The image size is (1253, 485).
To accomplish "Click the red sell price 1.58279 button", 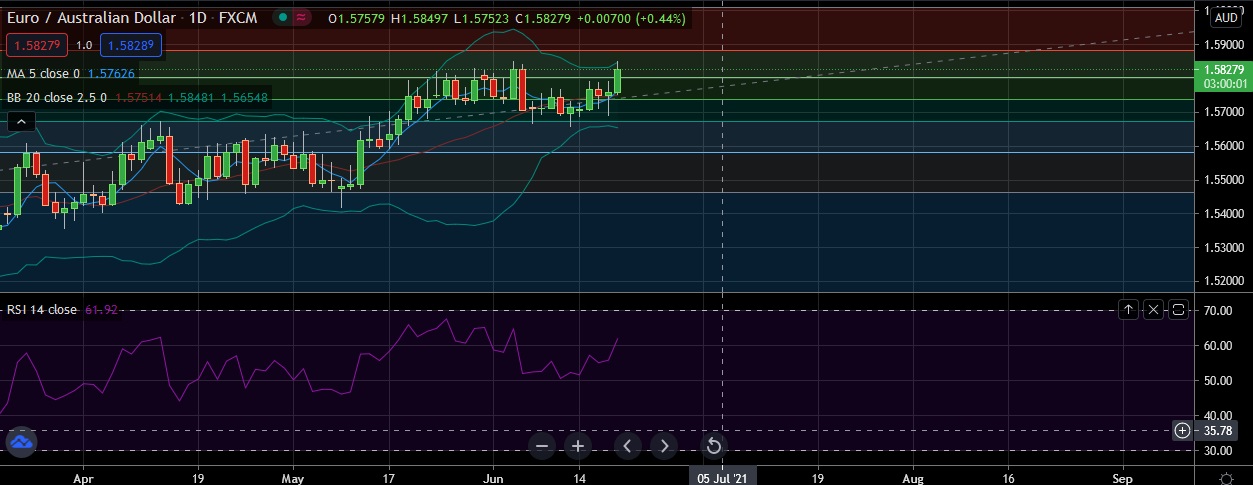I will (x=36, y=45).
